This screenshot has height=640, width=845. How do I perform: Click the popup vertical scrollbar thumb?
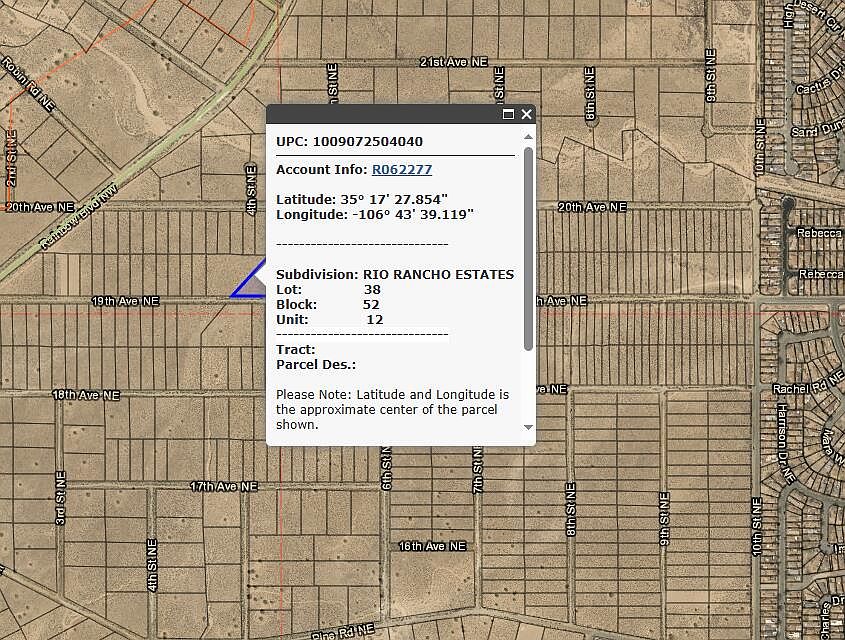click(529, 248)
